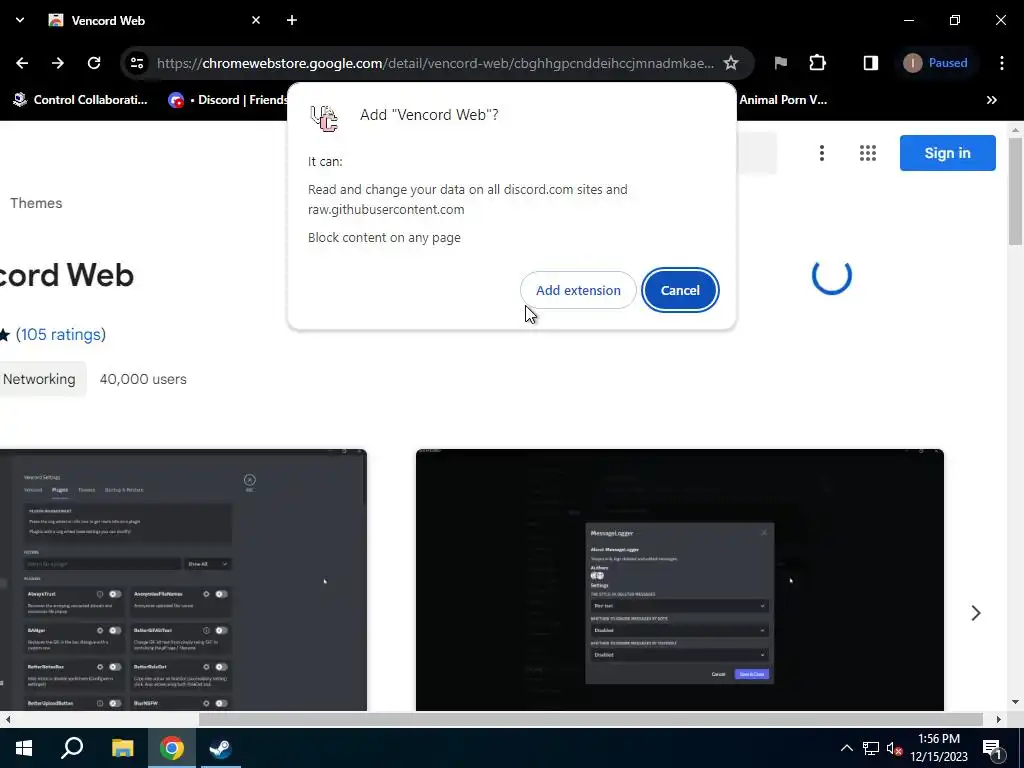Image resolution: width=1024 pixels, height=768 pixels.
Task: Open the 105 ratings link
Action: coord(61,334)
